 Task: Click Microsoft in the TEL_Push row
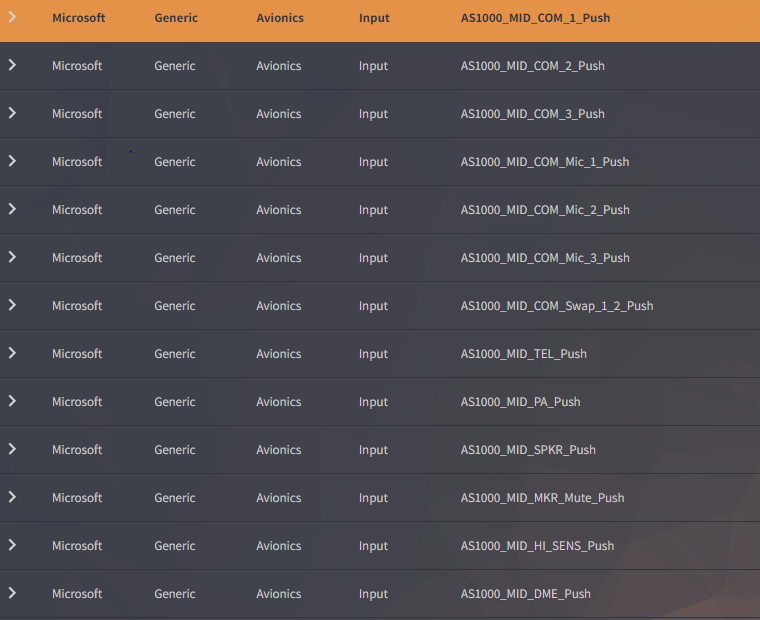77,354
